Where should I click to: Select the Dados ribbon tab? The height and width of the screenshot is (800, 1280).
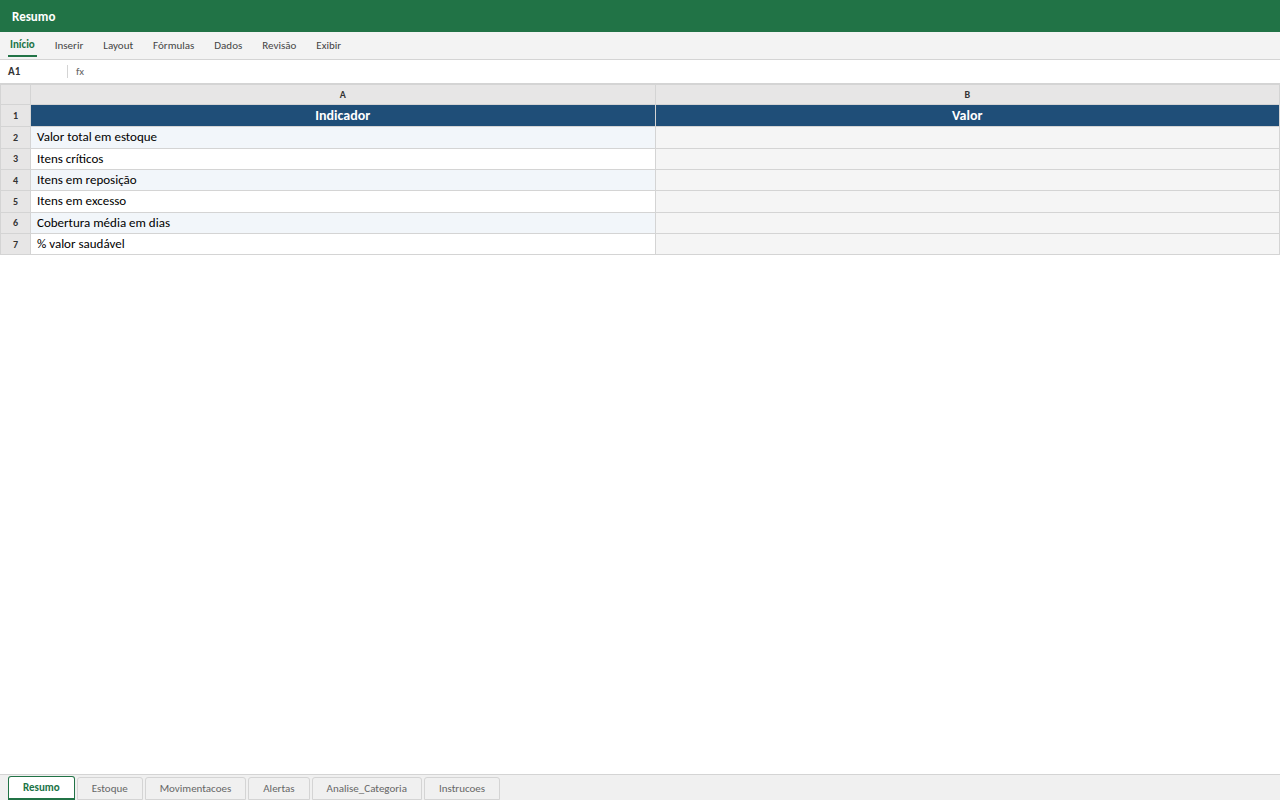(x=228, y=46)
